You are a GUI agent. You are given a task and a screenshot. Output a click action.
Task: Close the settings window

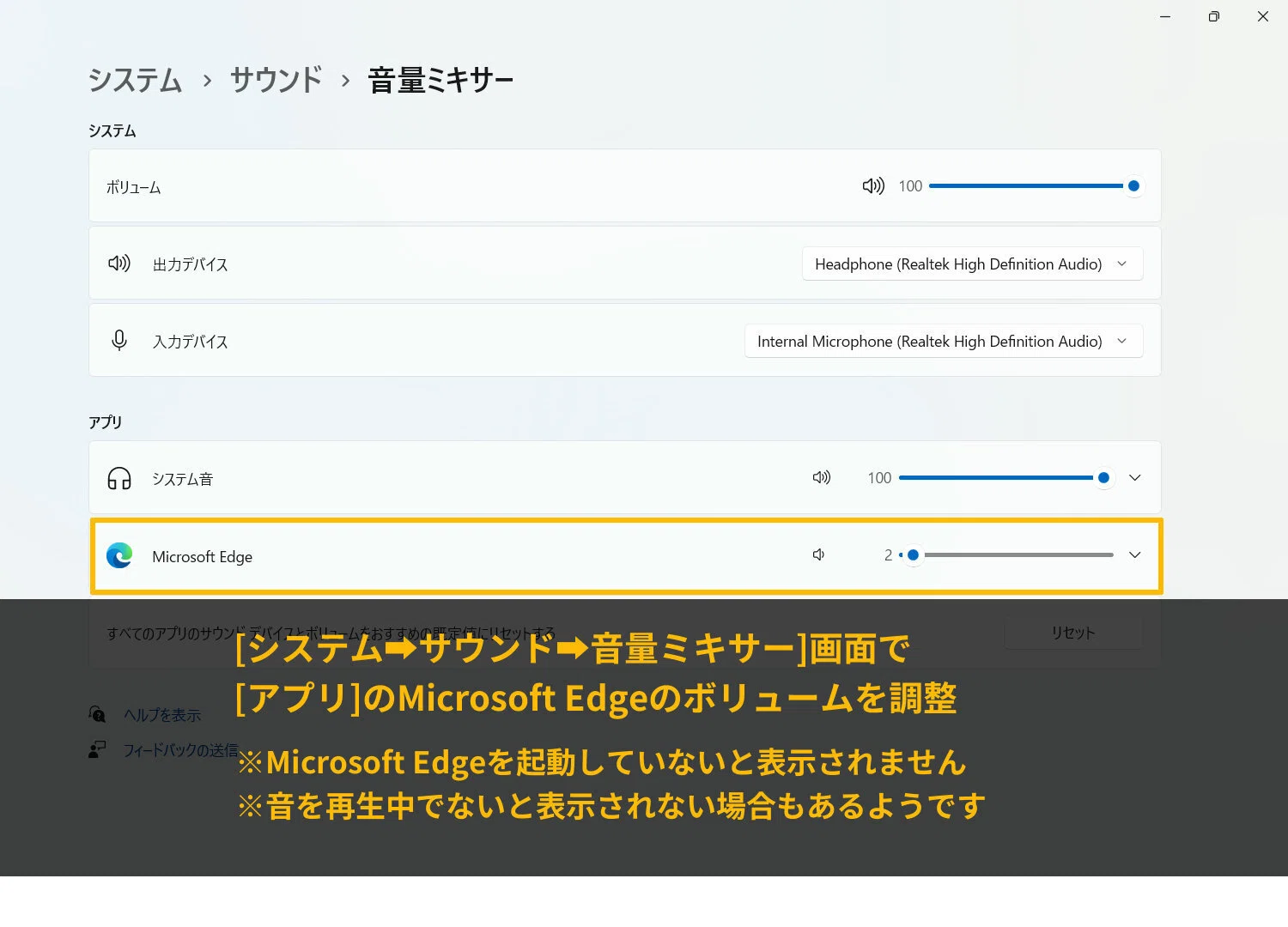click(x=1262, y=16)
